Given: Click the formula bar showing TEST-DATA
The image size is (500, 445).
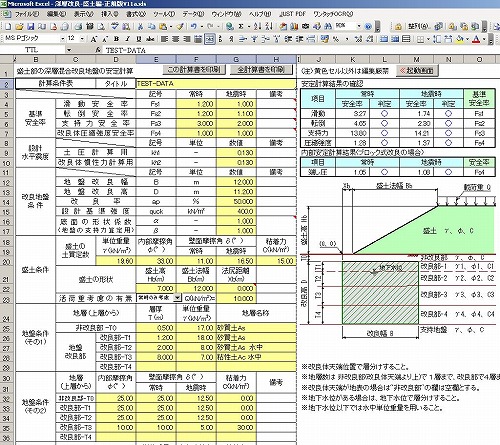Looking at the screenshot, I should point(300,50).
